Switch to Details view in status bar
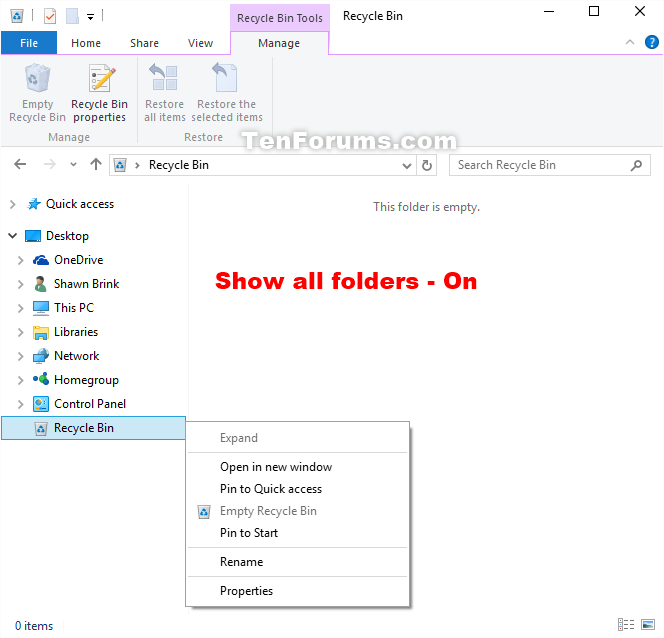The width and height of the screenshot is (664, 638). click(x=626, y=624)
